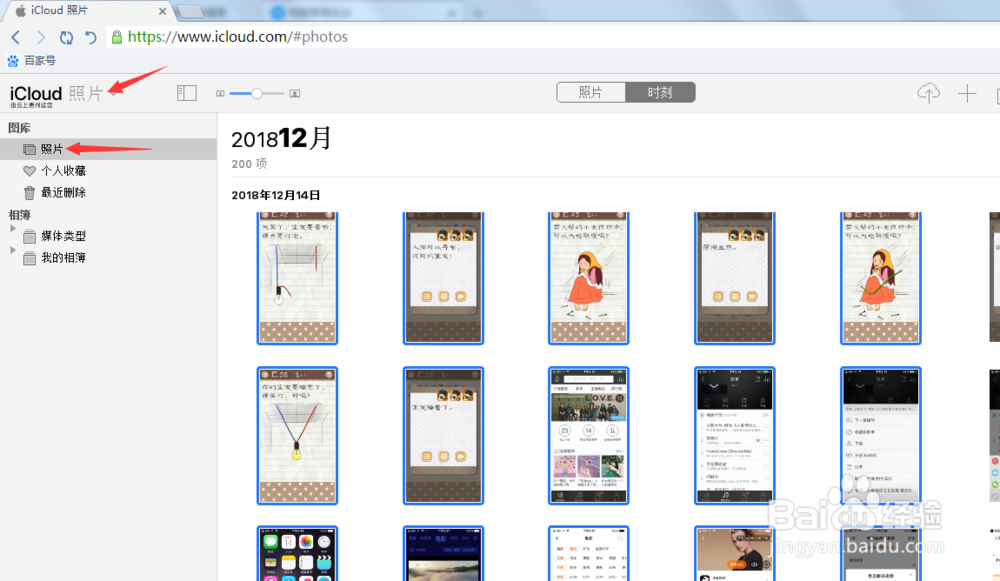Click the plus add-to icon
The image size is (1000, 581).
(967, 94)
